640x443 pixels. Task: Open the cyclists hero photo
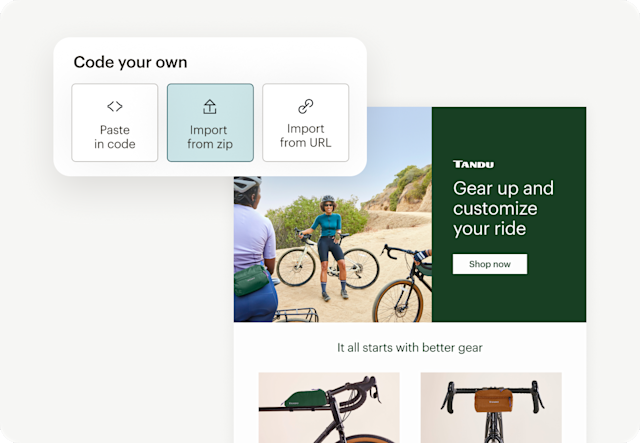333,249
